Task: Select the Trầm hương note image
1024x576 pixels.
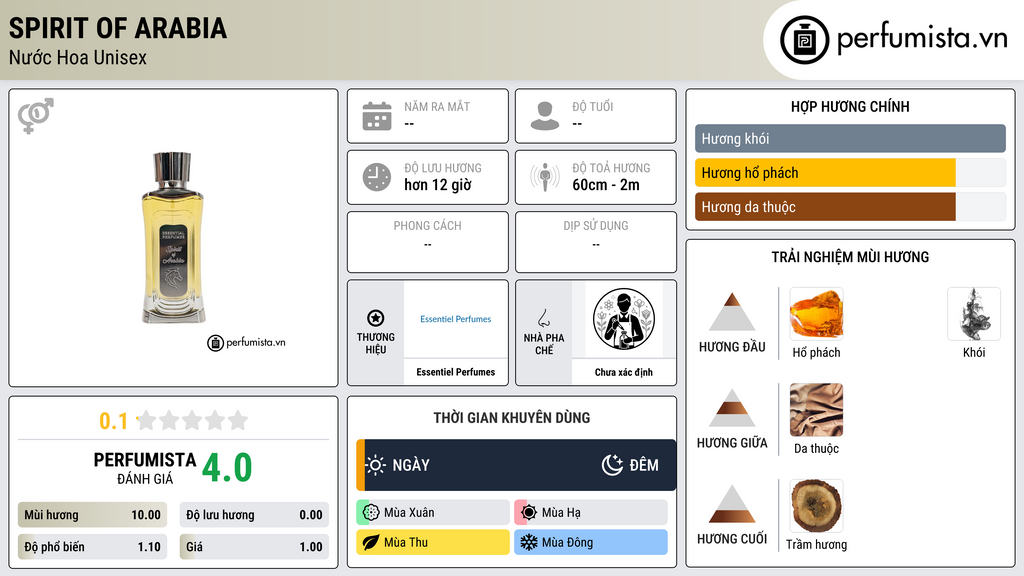Action: pyautogui.click(x=816, y=505)
